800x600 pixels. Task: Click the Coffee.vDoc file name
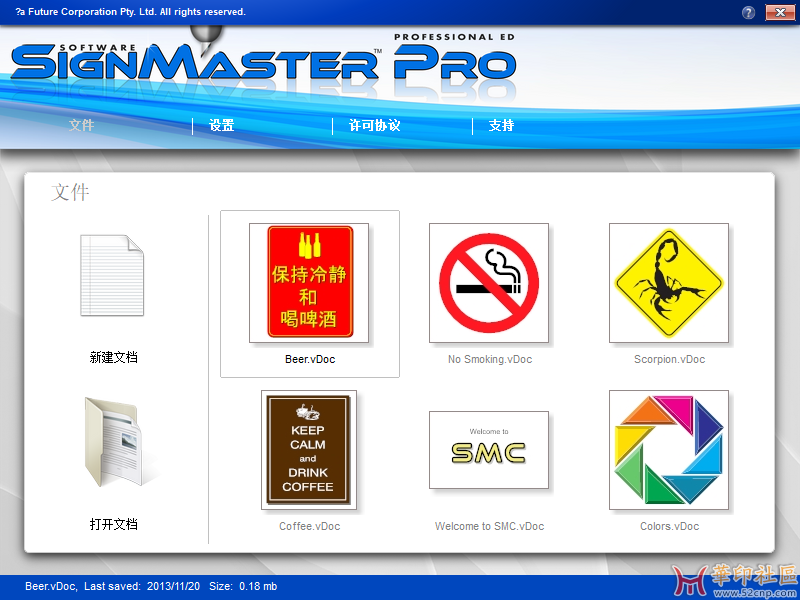(309, 526)
